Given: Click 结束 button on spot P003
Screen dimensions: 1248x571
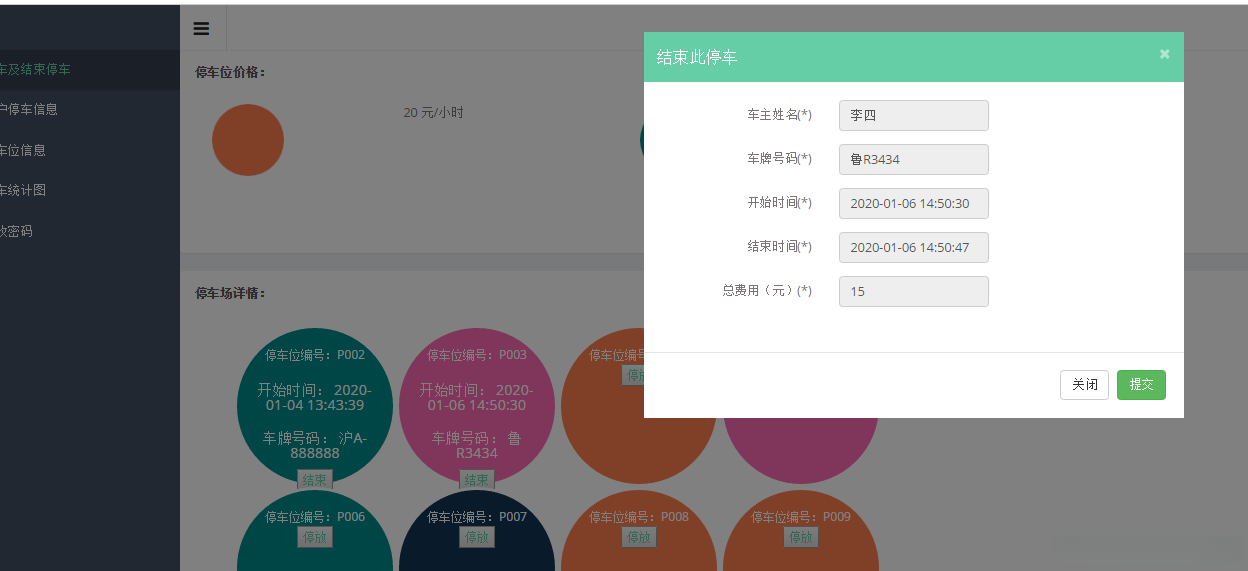Looking at the screenshot, I should tap(477, 480).
